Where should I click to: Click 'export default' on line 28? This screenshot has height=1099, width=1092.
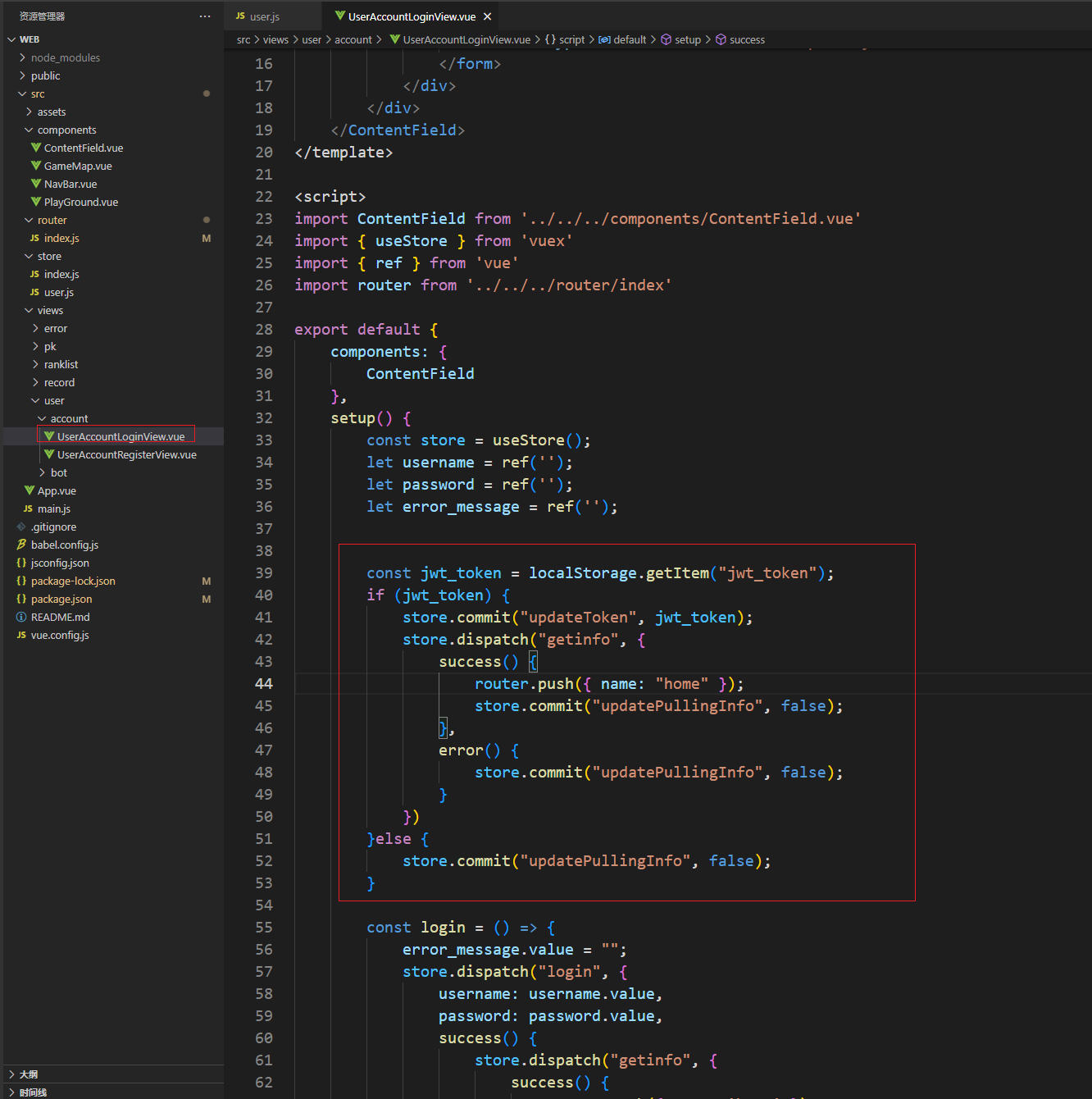[357, 330]
